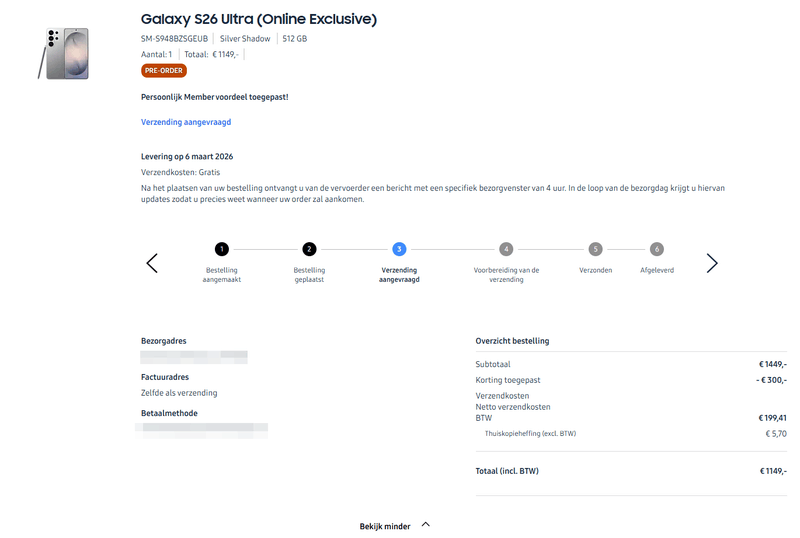The height and width of the screenshot is (538, 800).
Task: Click the orange PRE-ORDER badge
Action: pos(164,71)
